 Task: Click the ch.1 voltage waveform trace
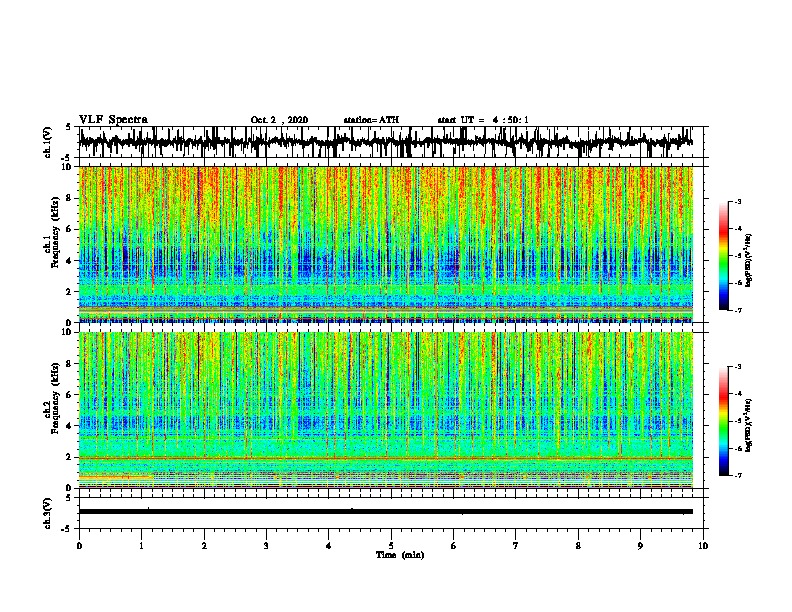[x=385, y=142]
